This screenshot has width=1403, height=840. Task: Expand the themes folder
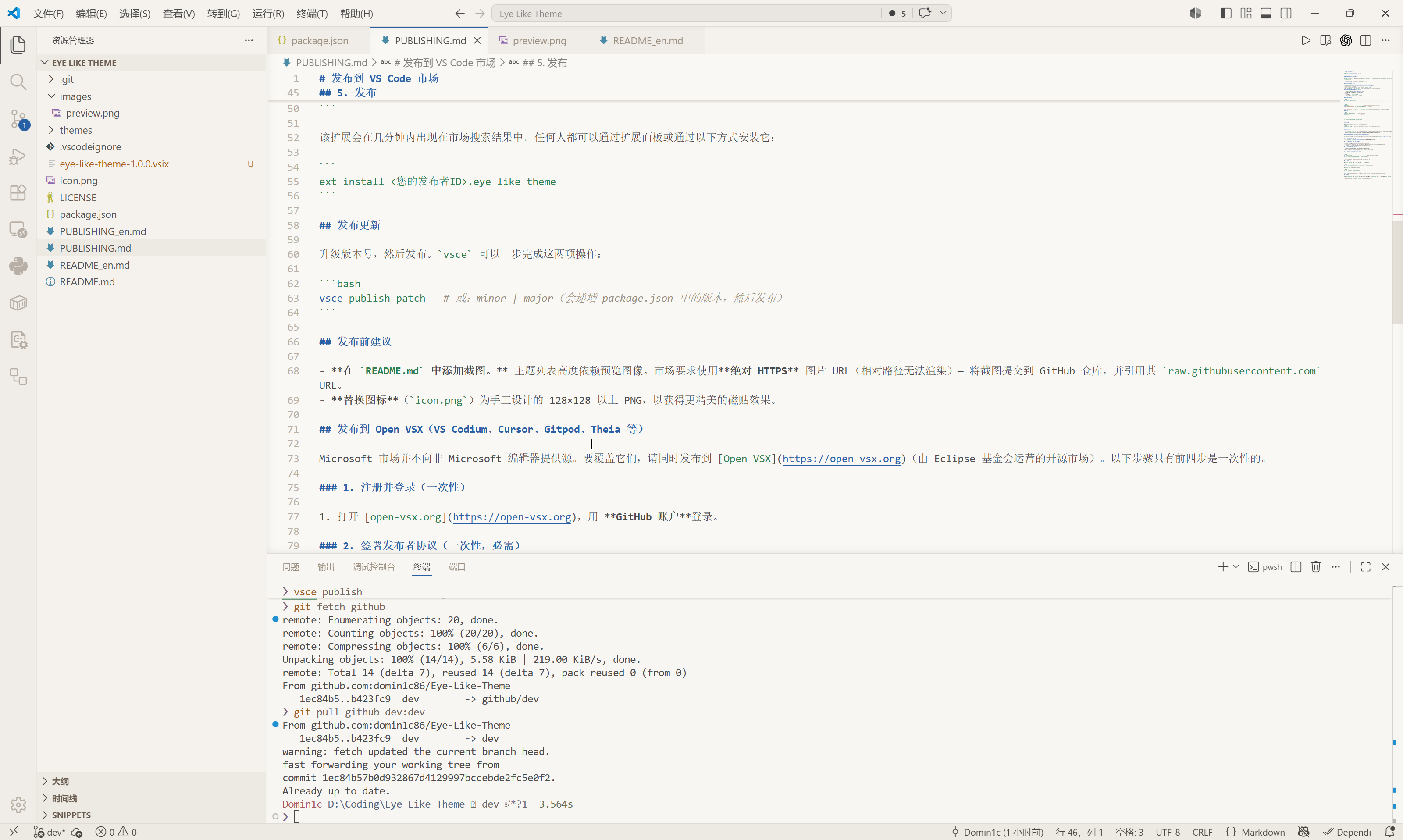pyautogui.click(x=51, y=130)
